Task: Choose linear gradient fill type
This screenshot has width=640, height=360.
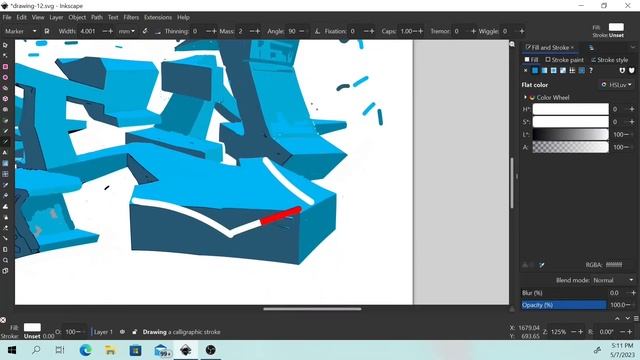Action: tap(544, 71)
